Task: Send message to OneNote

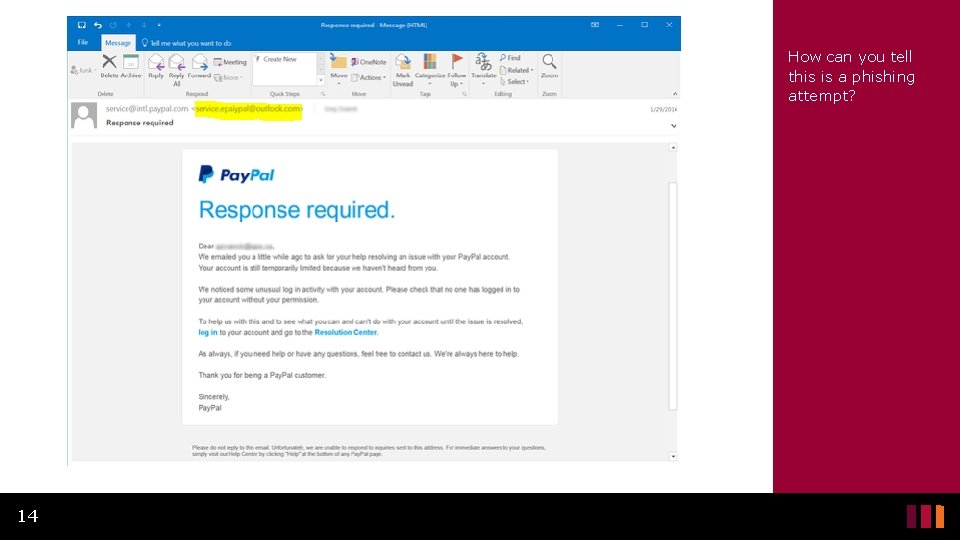Action: pos(369,62)
